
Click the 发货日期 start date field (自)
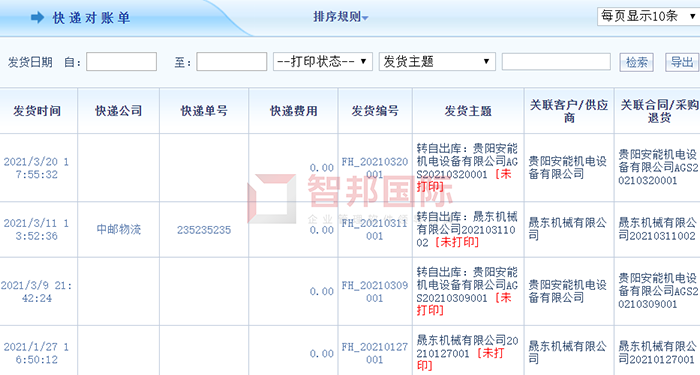click(x=121, y=62)
